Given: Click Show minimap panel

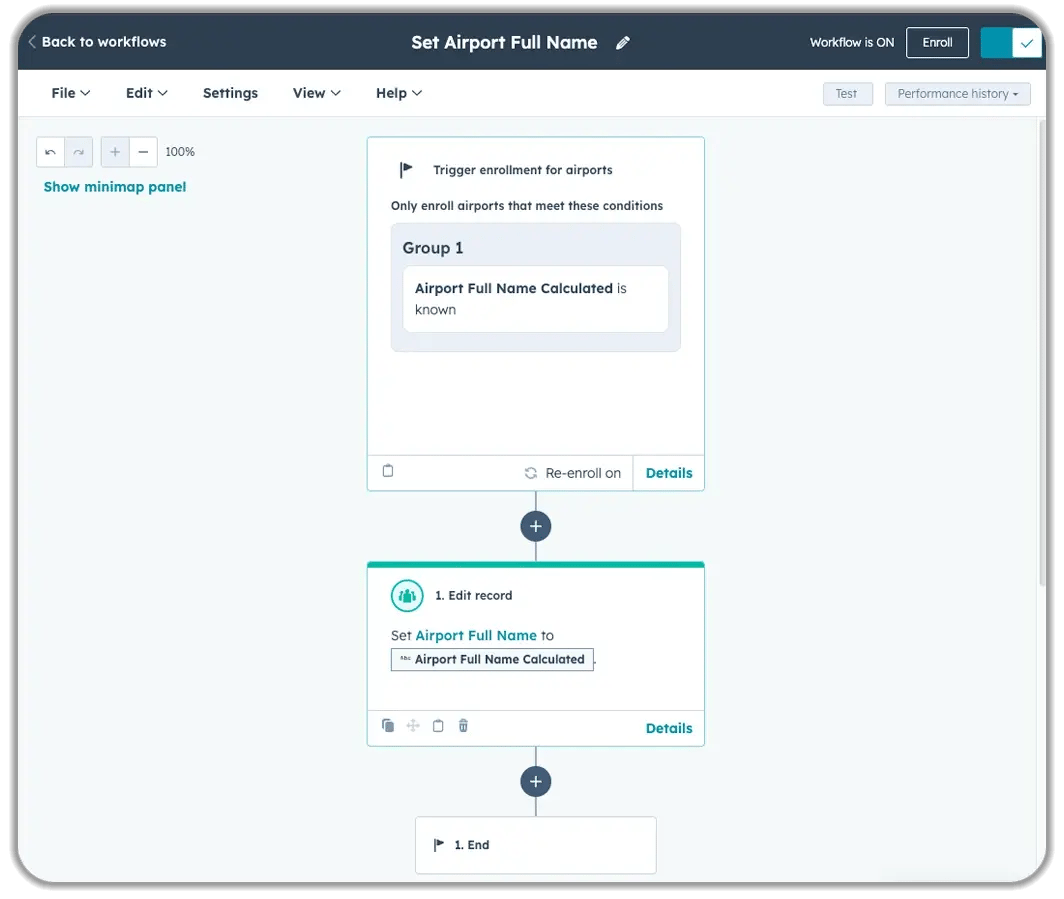Looking at the screenshot, I should pyautogui.click(x=114, y=187).
